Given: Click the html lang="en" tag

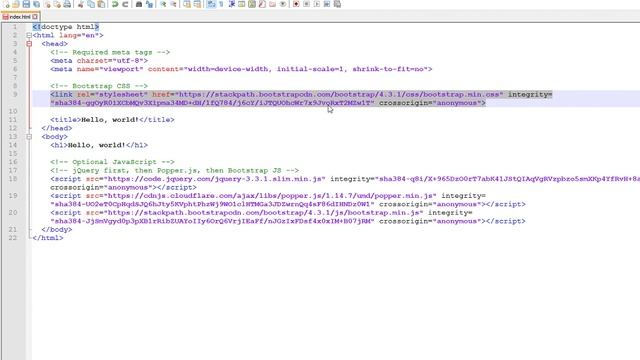Looking at the screenshot, I should click(x=68, y=36).
